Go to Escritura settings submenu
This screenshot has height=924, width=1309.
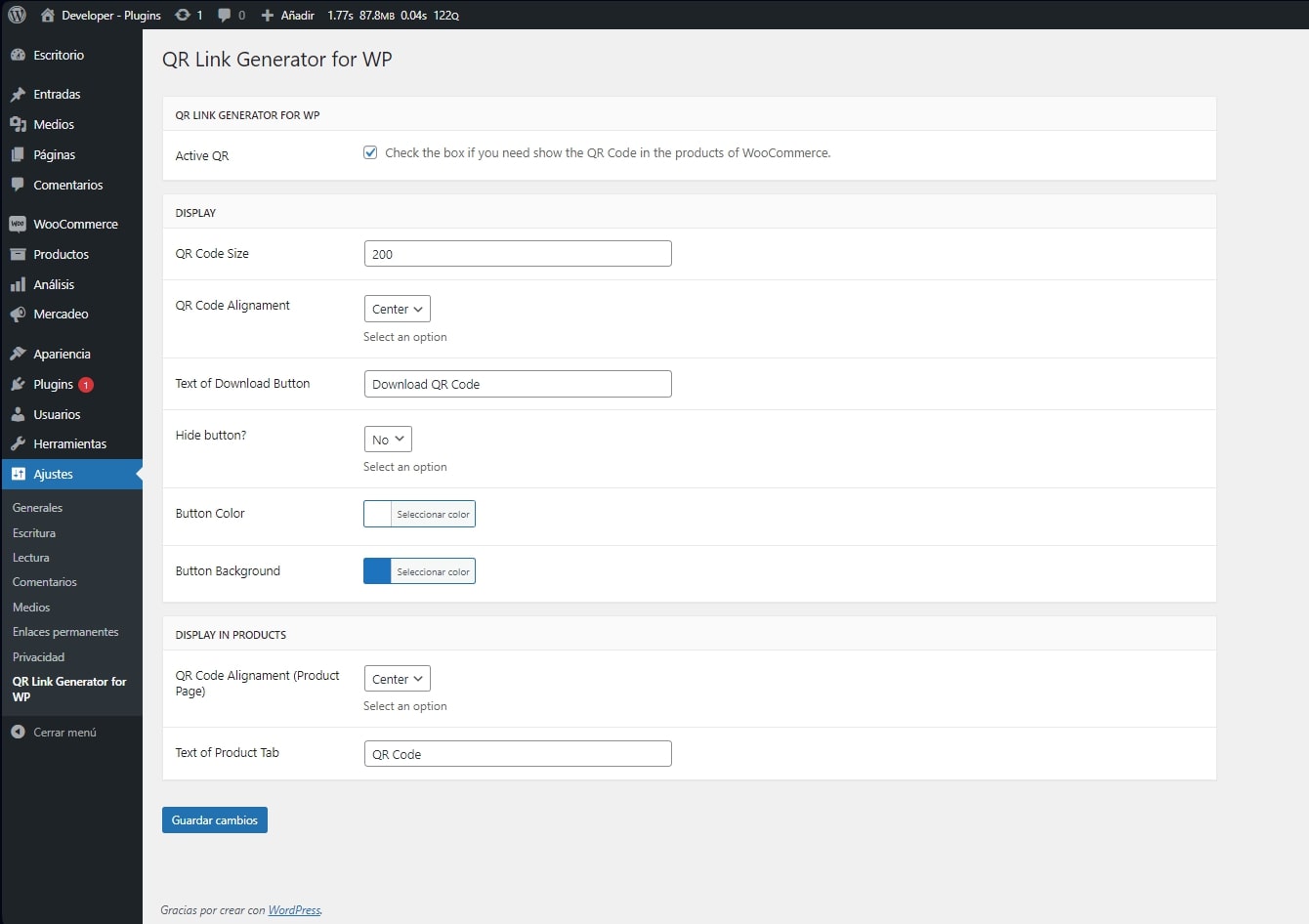click(x=34, y=533)
